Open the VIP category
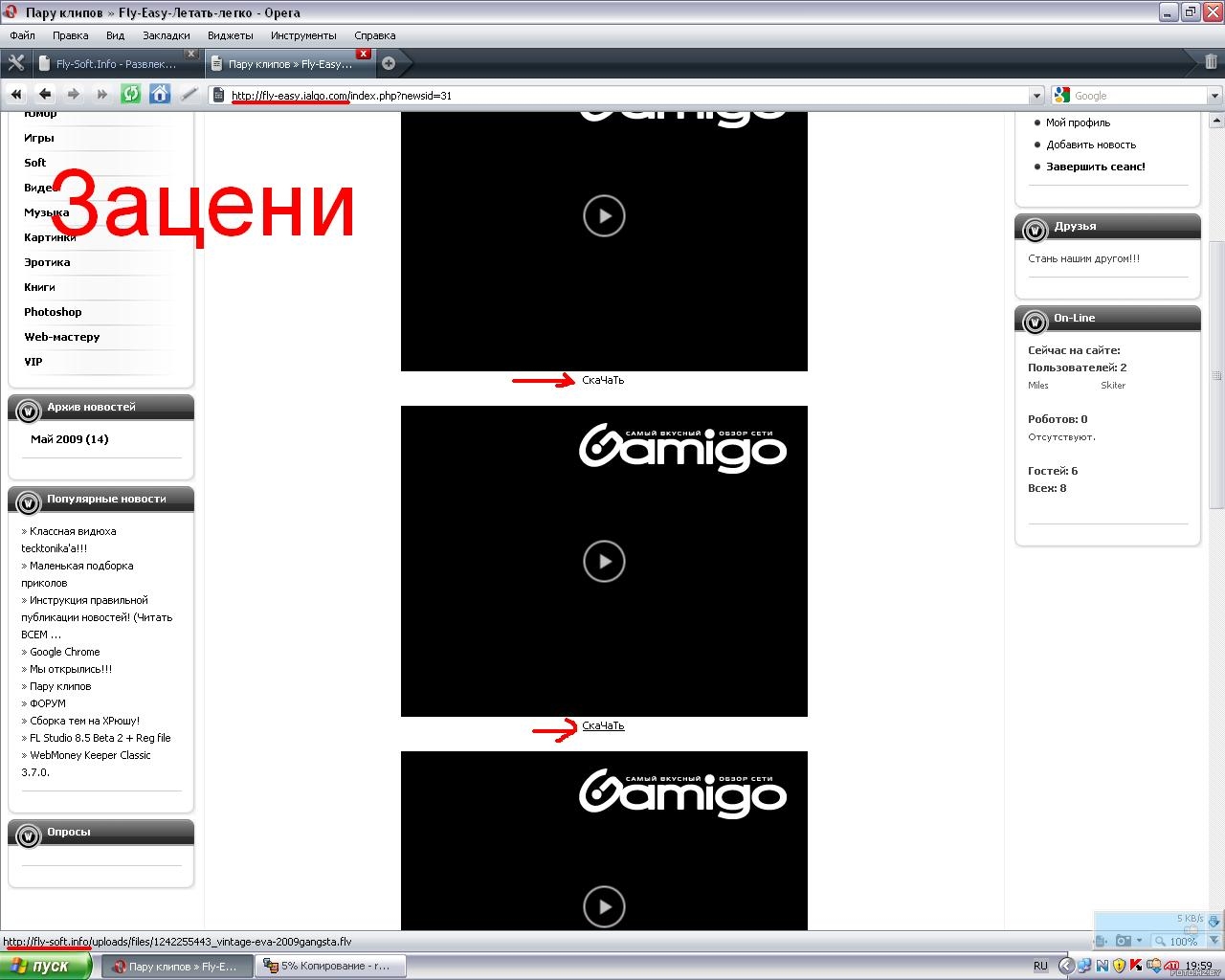 [33, 362]
